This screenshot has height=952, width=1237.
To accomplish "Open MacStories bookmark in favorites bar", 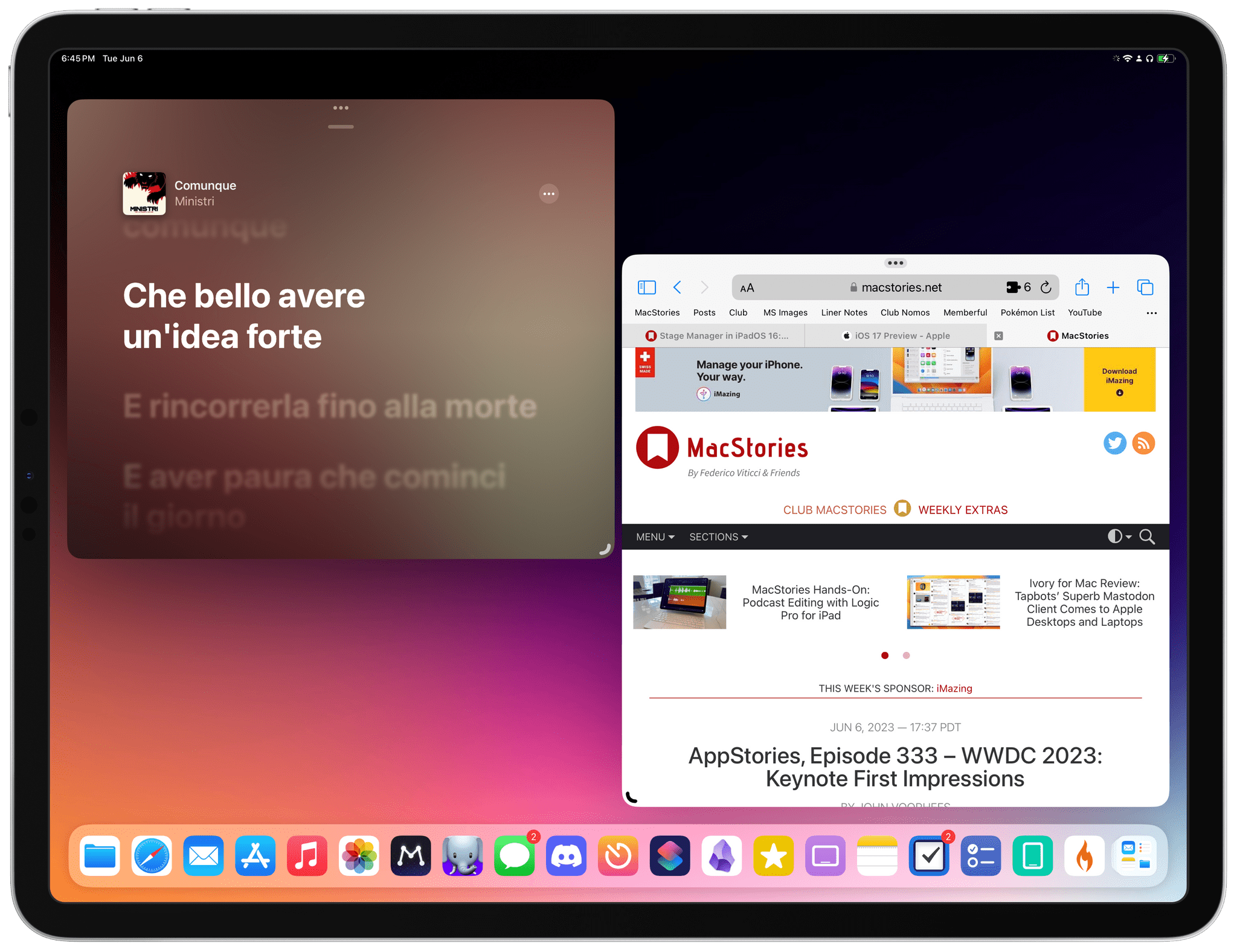I will coord(657,312).
